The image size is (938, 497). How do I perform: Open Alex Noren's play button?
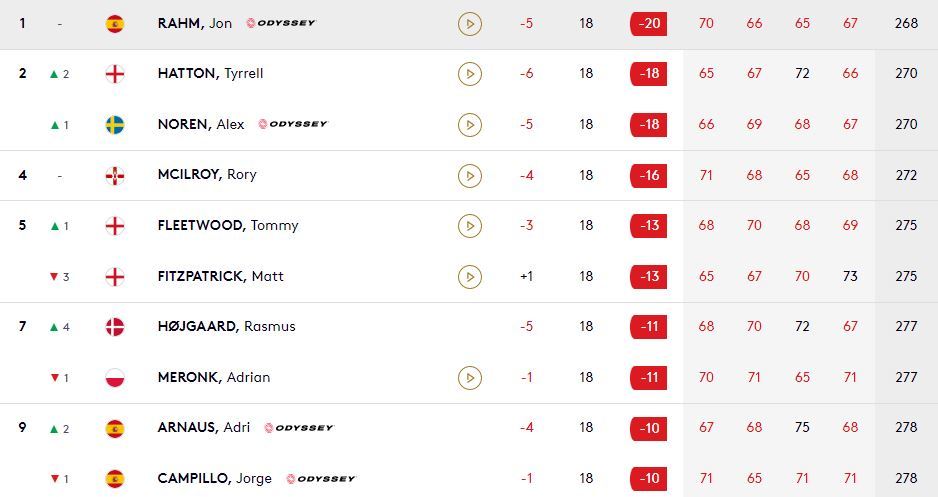point(469,125)
